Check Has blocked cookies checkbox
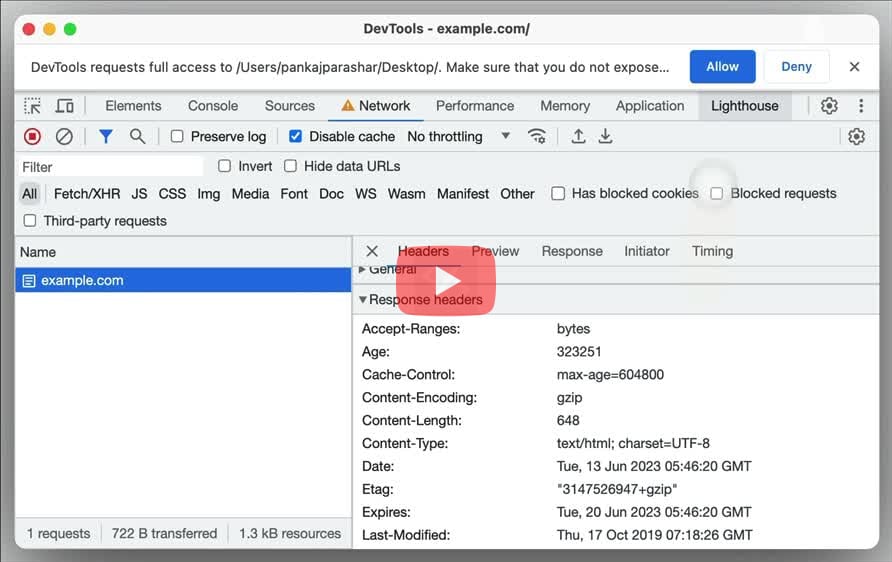 [558, 194]
